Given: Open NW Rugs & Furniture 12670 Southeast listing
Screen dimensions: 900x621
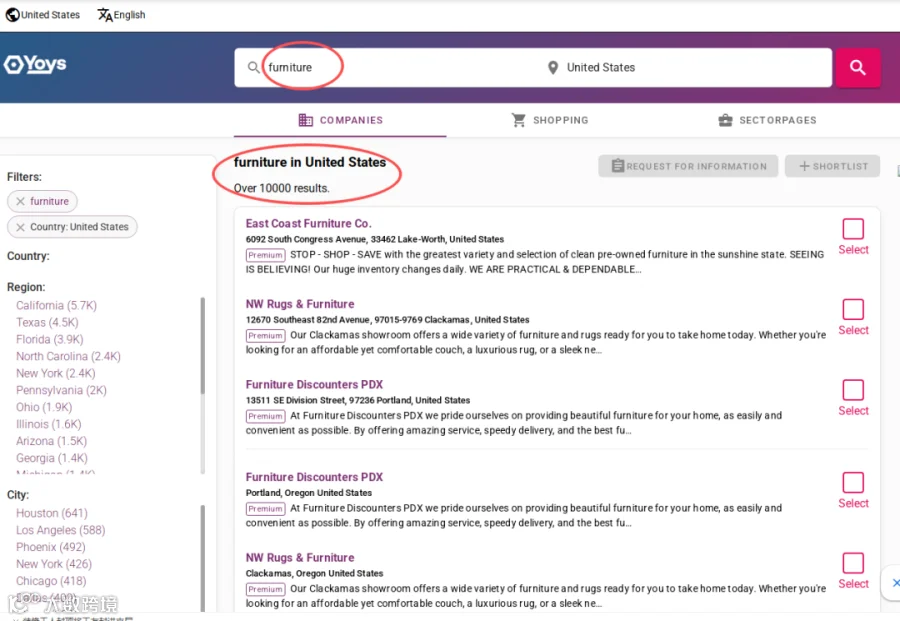Looking at the screenshot, I should click(x=300, y=304).
